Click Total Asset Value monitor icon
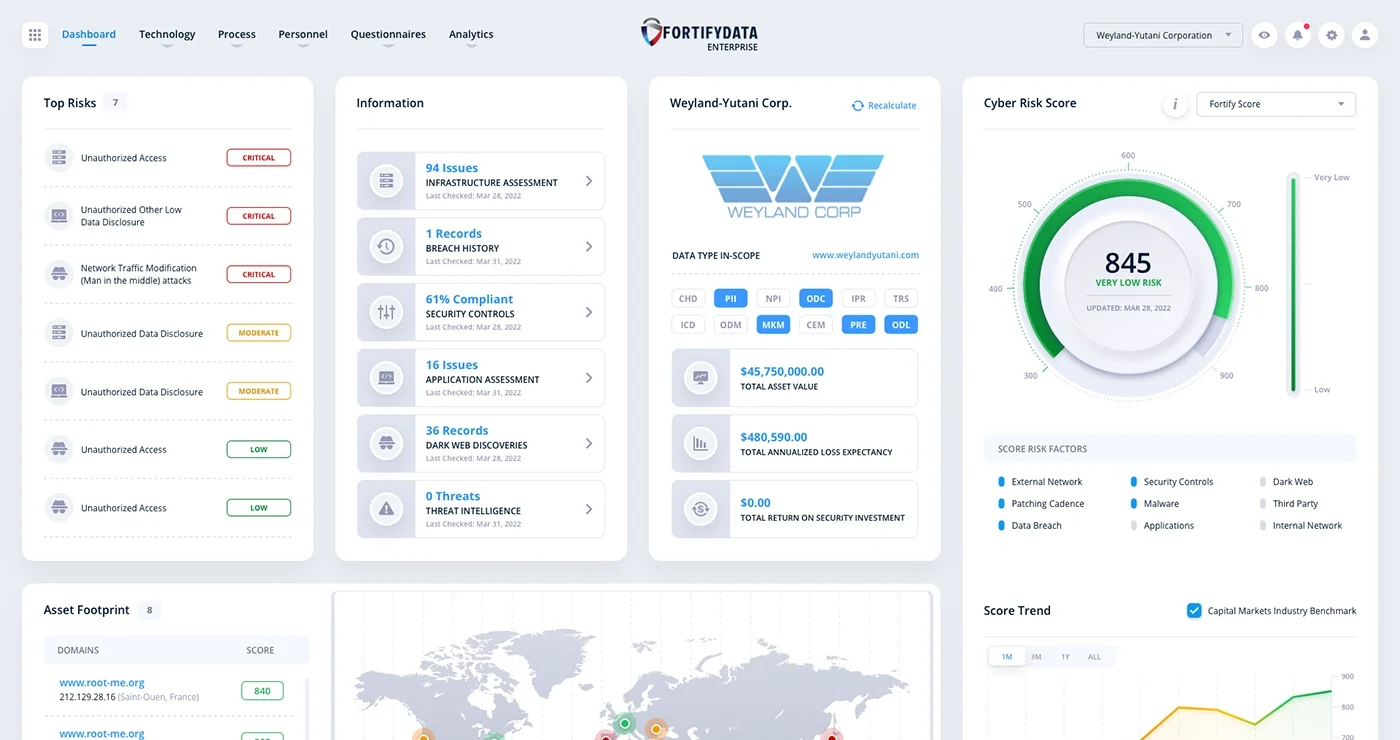 (700, 378)
